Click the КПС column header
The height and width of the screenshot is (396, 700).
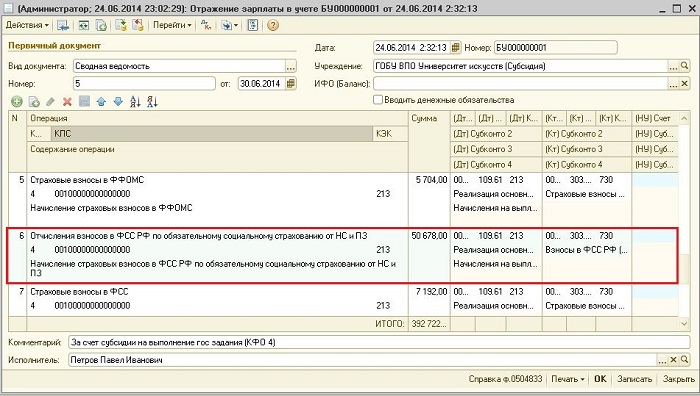(x=212, y=134)
